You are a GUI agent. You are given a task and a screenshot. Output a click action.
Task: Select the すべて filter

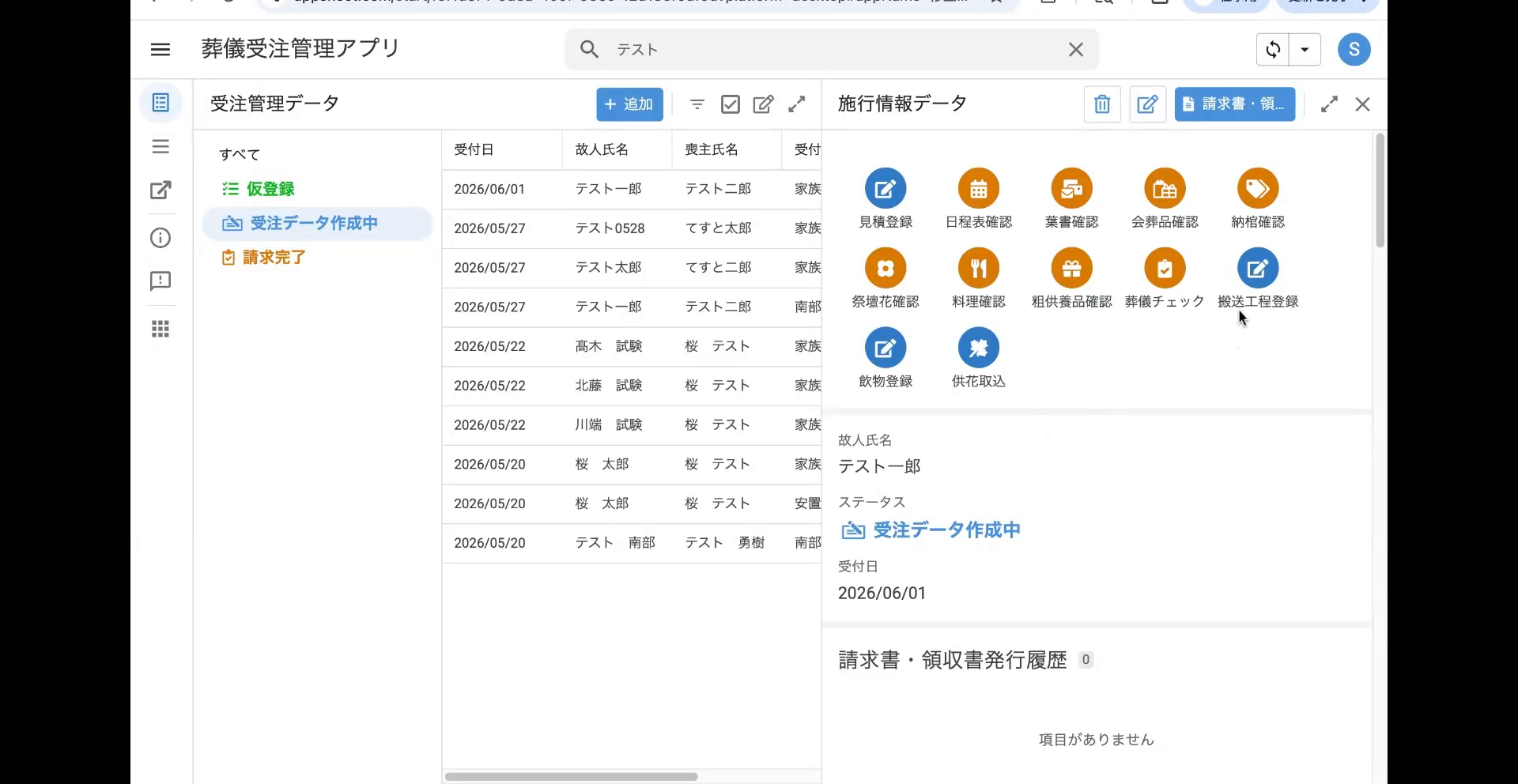tap(240, 155)
